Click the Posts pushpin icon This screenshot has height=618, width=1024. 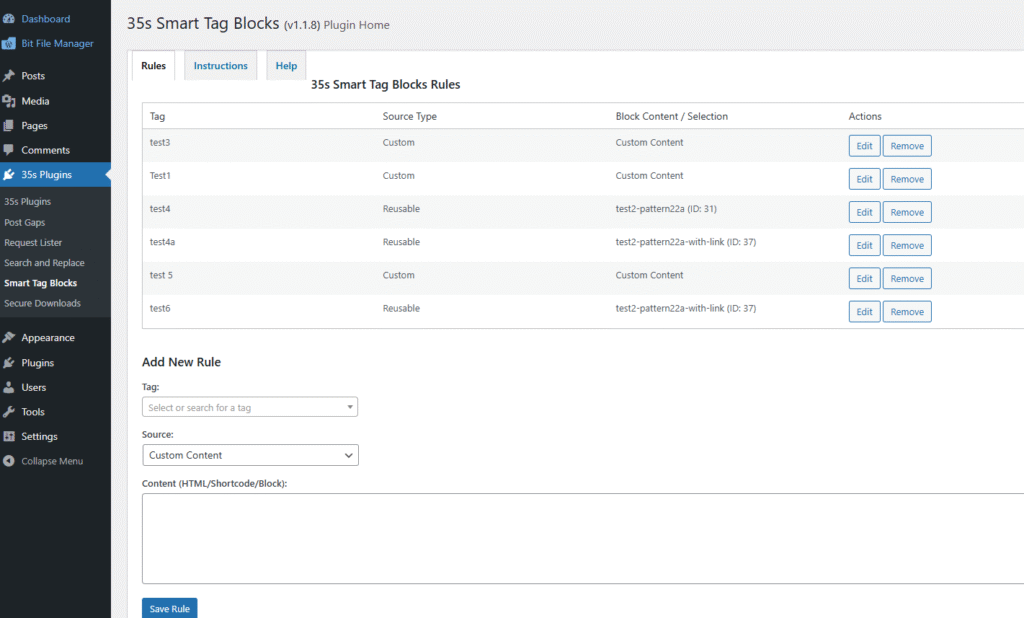[10, 76]
